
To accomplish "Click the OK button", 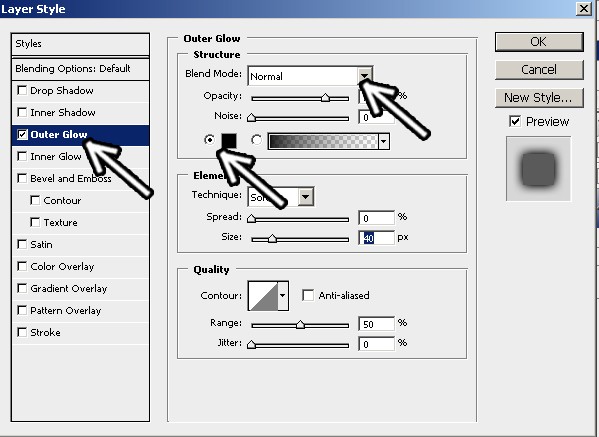I will tap(539, 42).
